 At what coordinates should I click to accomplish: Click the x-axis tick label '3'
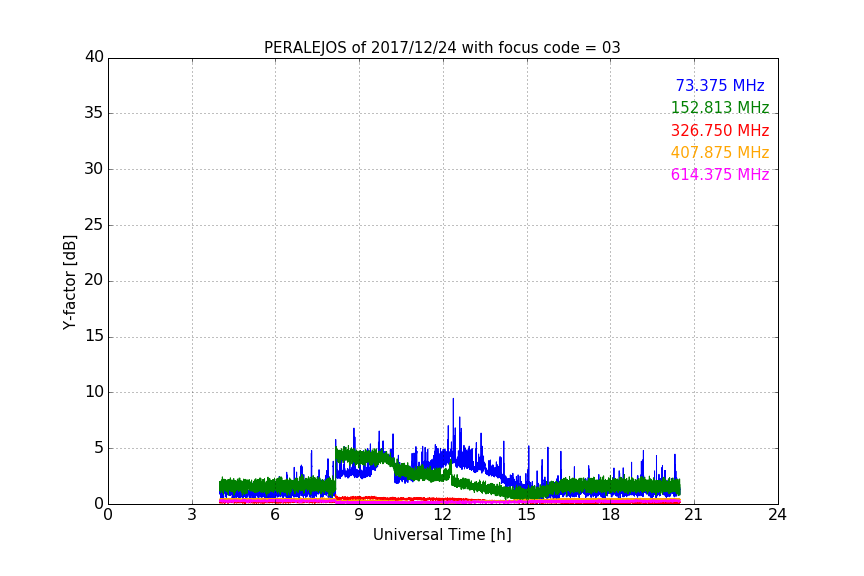click(x=192, y=515)
